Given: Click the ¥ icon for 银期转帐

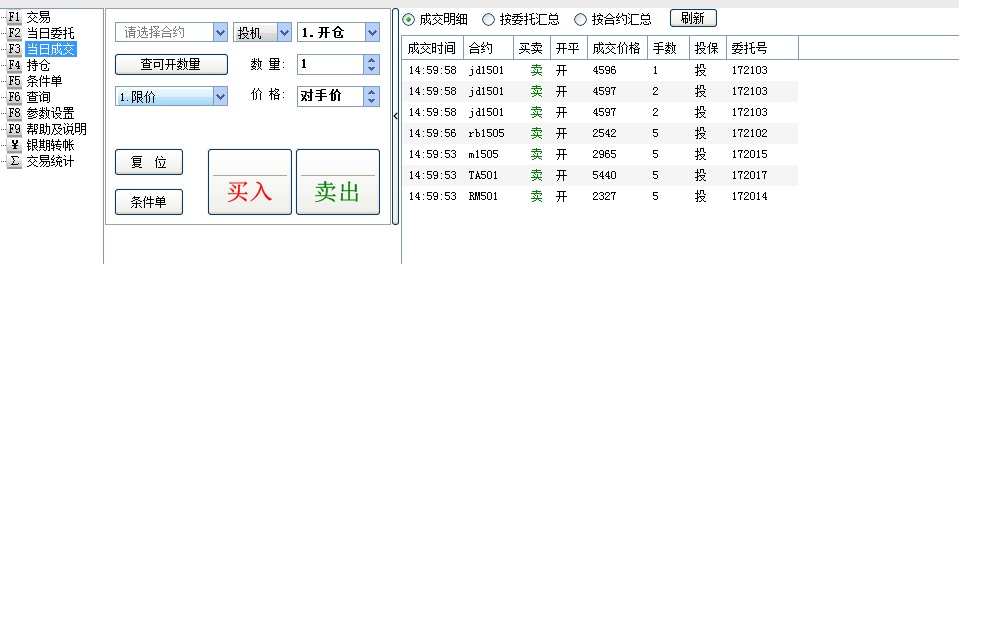Looking at the screenshot, I should click(x=14, y=145).
